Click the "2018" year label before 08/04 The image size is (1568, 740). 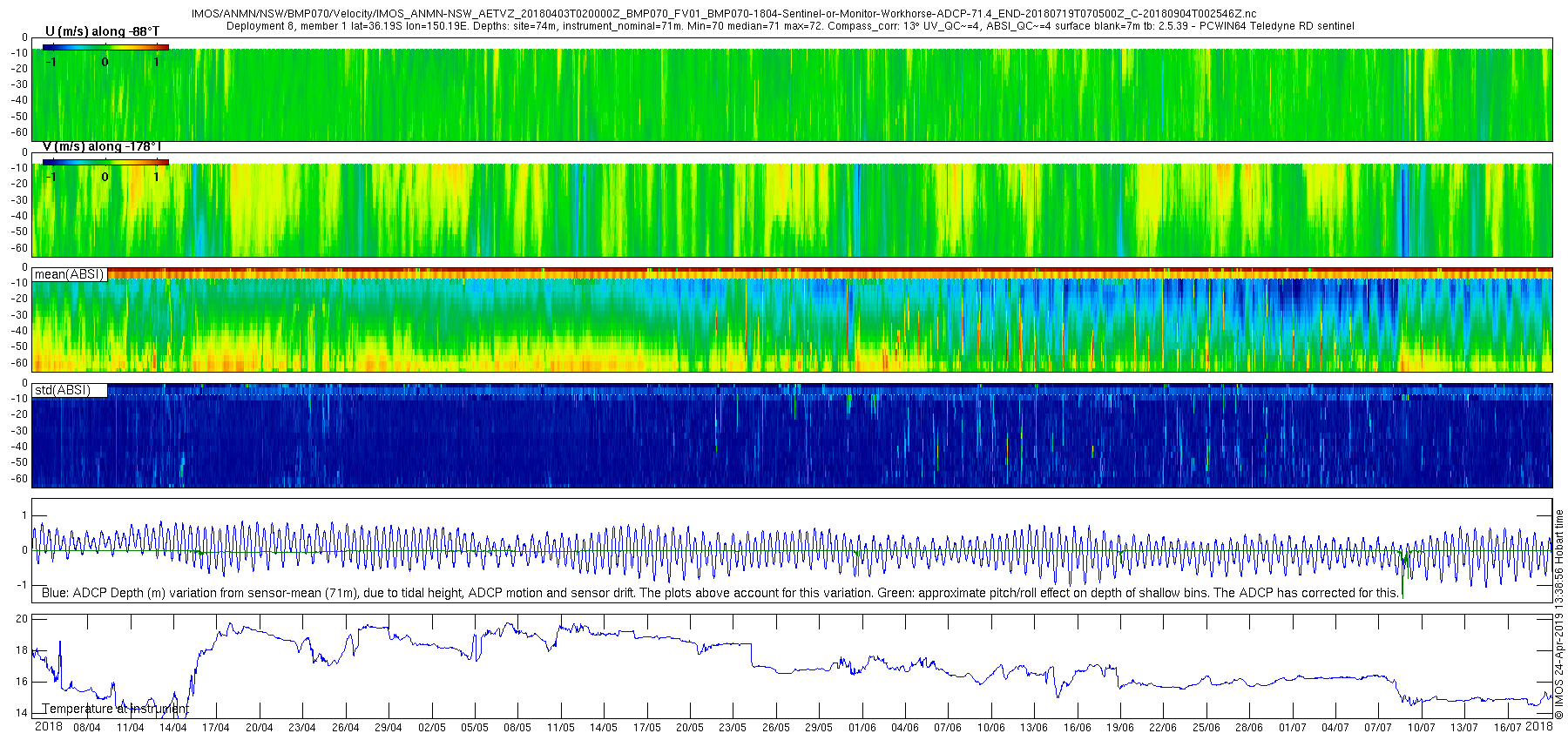[48, 726]
